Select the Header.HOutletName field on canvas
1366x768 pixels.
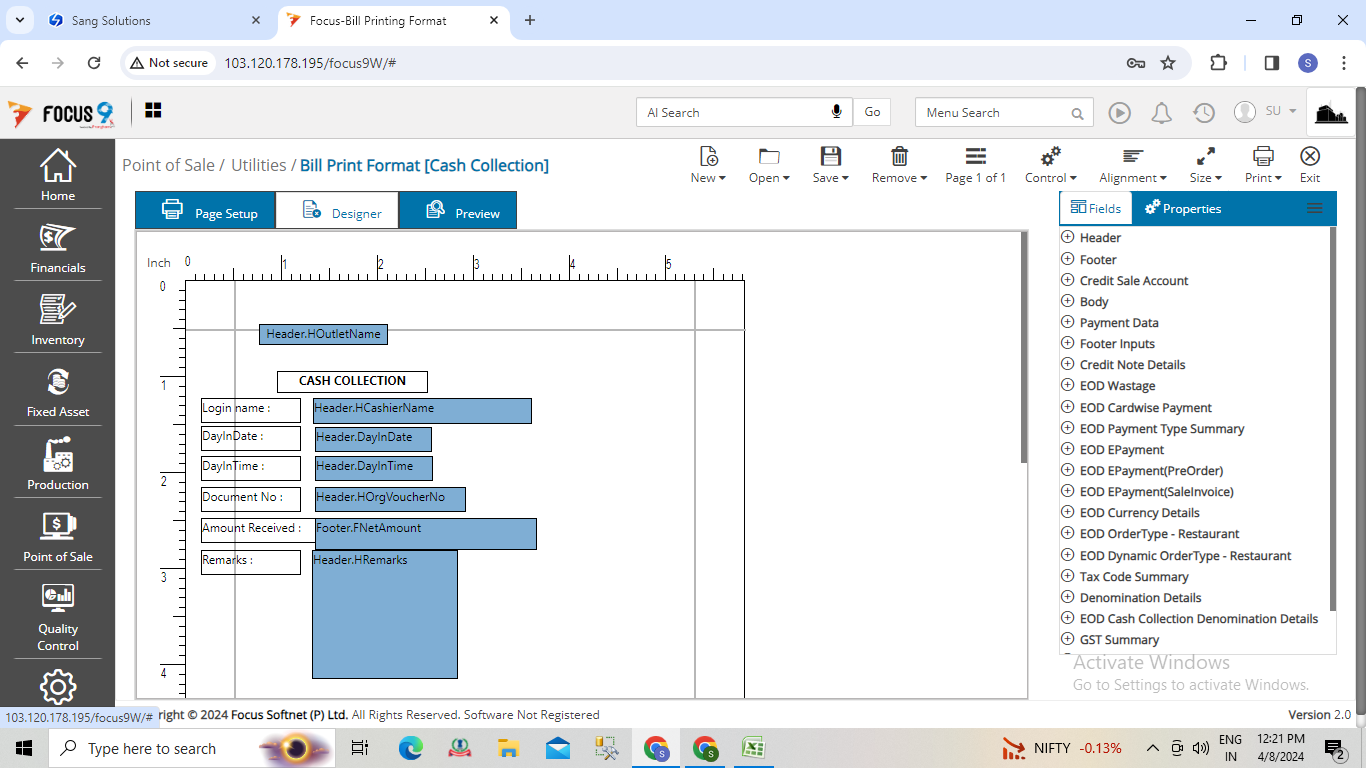coord(323,334)
